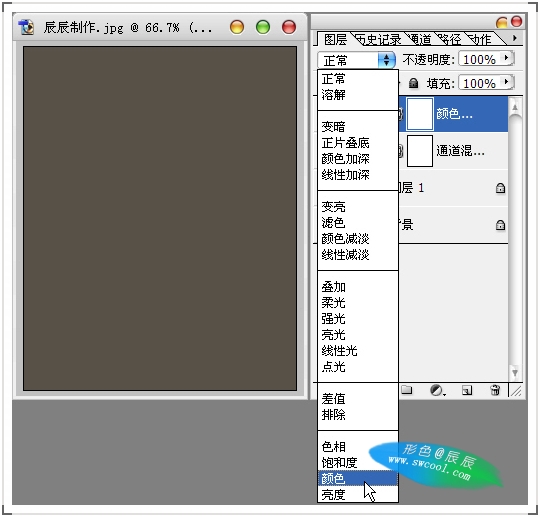The height and width of the screenshot is (517, 540).
Task: Create a new layer group folder icon
Action: [407, 390]
